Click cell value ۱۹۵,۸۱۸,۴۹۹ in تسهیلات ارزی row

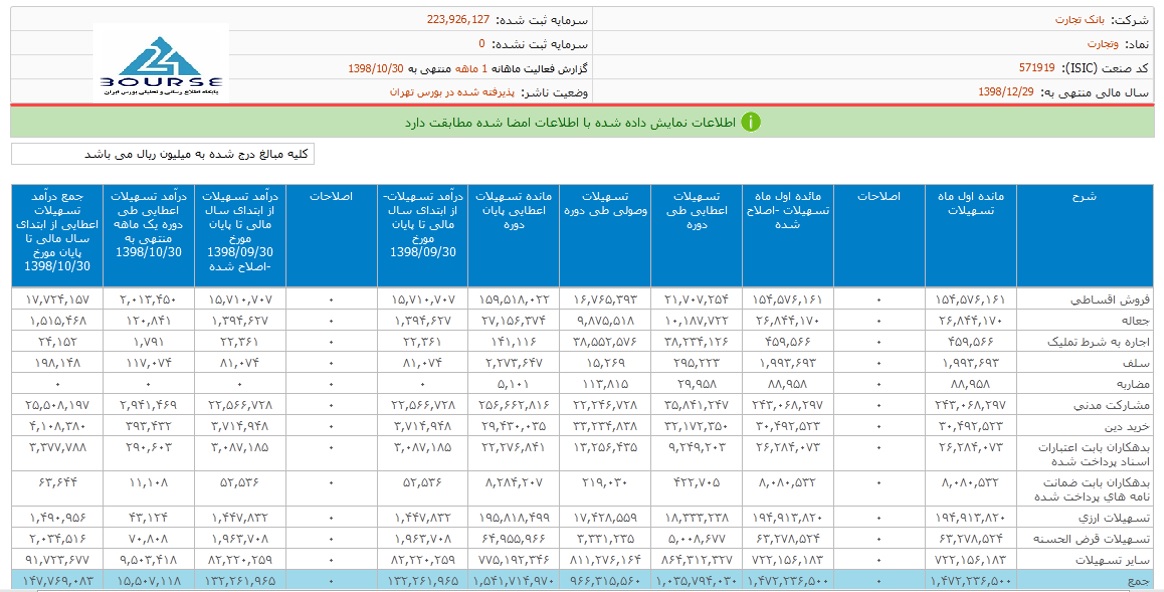click(514, 518)
